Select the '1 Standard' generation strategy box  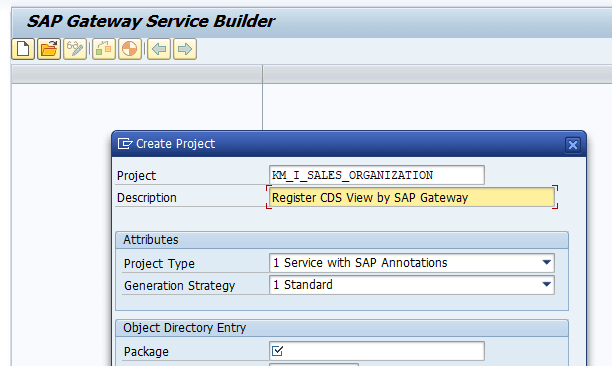(412, 285)
